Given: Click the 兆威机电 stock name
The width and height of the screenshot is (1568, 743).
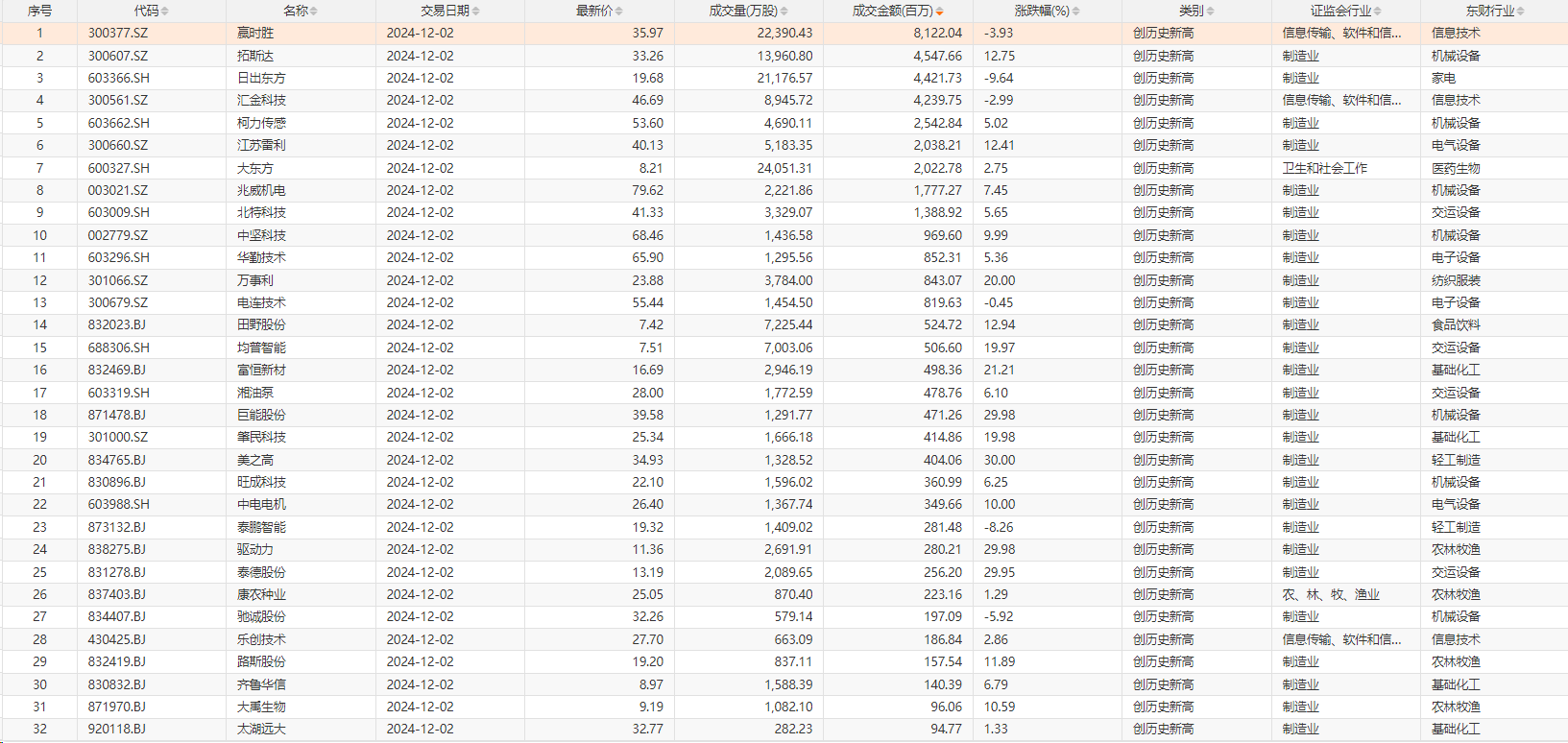Looking at the screenshot, I should 261,190.
